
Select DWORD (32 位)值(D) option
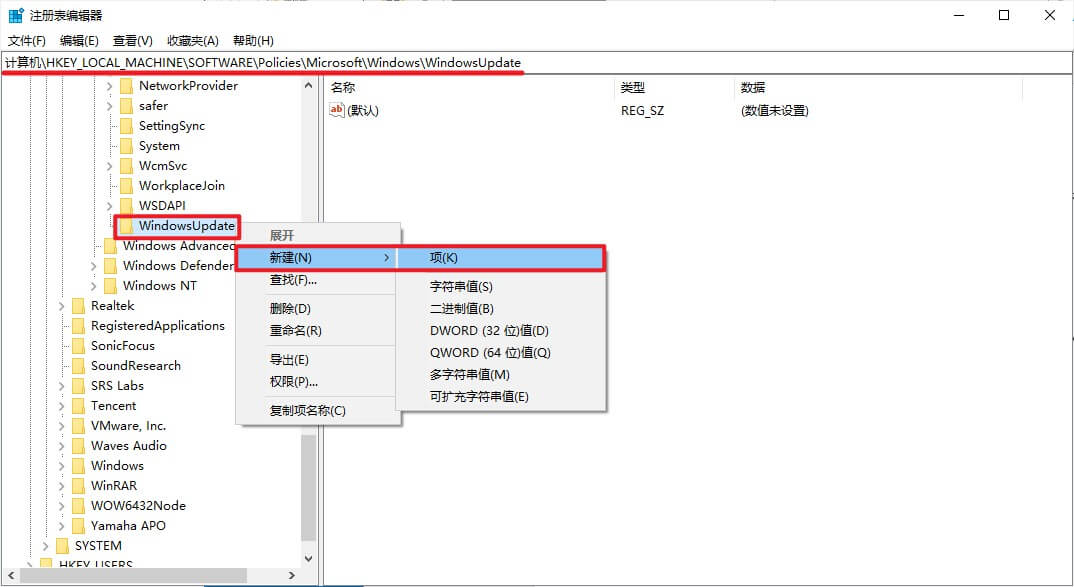tap(489, 331)
